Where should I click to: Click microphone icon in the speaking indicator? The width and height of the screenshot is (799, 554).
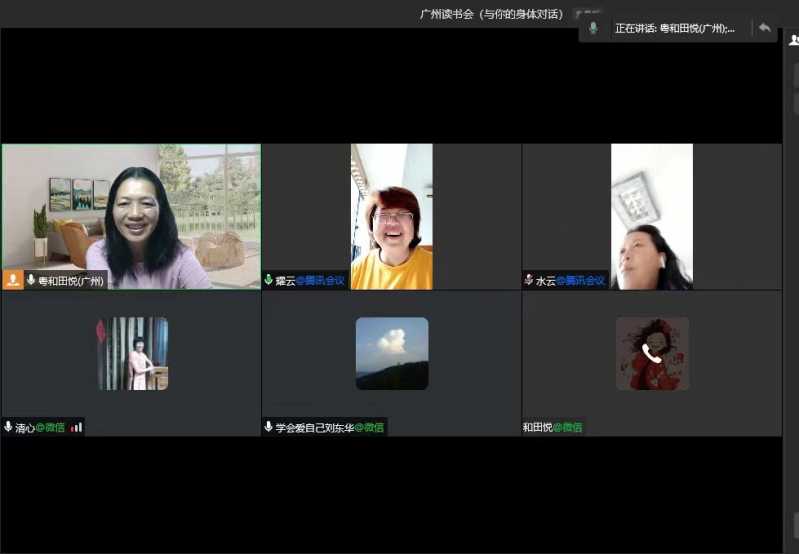click(593, 28)
